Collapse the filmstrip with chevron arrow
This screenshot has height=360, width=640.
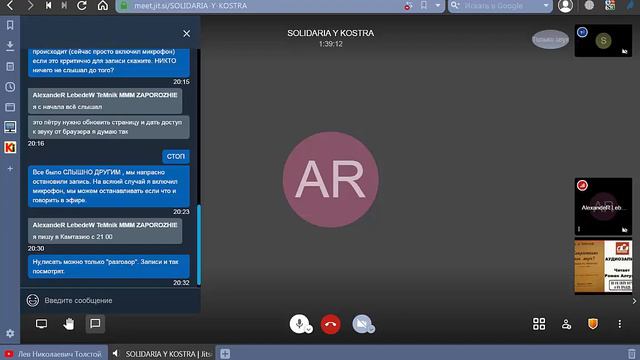click(634, 301)
